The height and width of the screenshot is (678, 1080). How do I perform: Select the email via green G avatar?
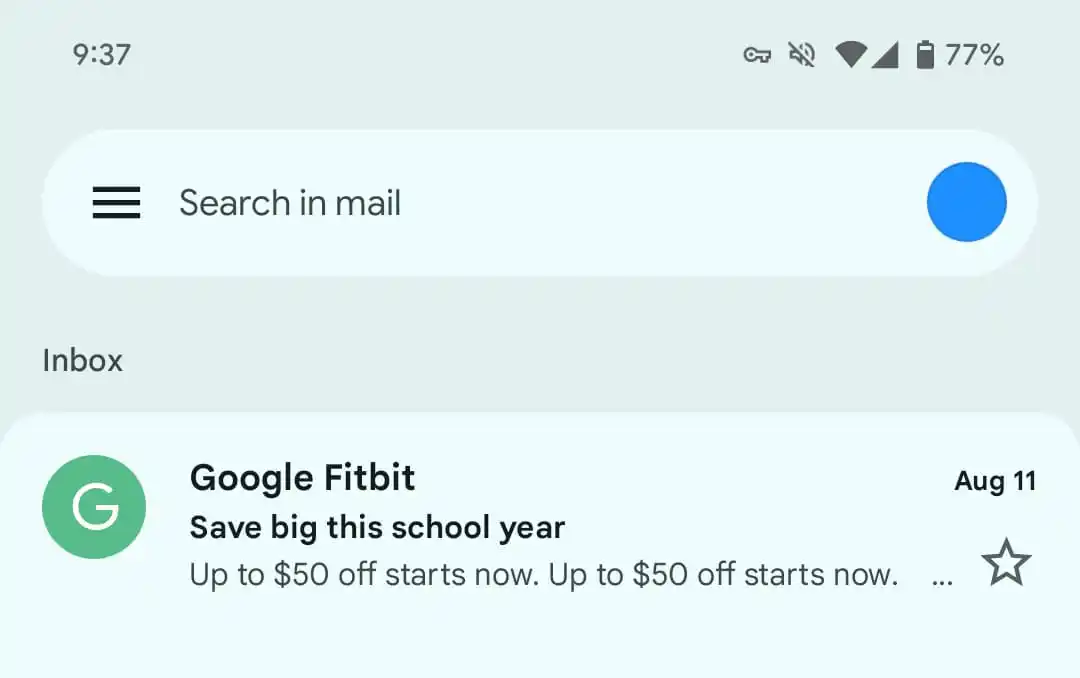coord(94,507)
